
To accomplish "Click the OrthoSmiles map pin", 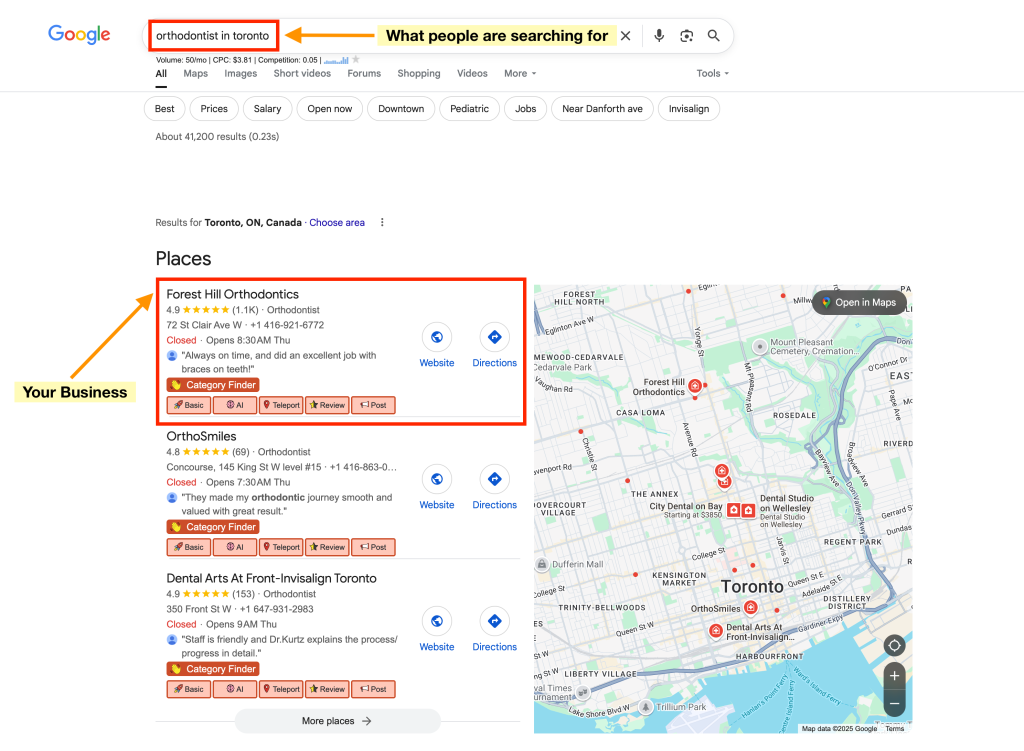I will tap(751, 607).
